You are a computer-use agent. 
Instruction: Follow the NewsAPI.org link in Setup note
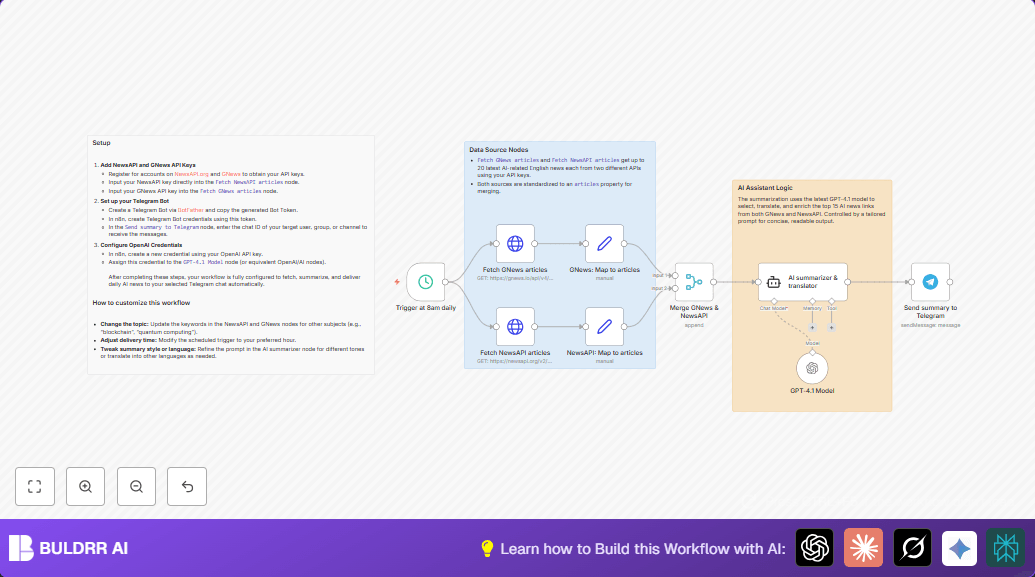pos(191,174)
